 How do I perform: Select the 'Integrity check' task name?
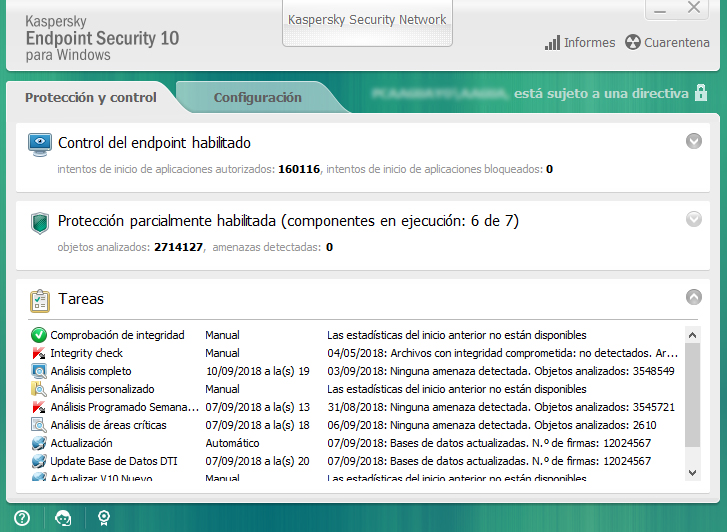pos(87,353)
